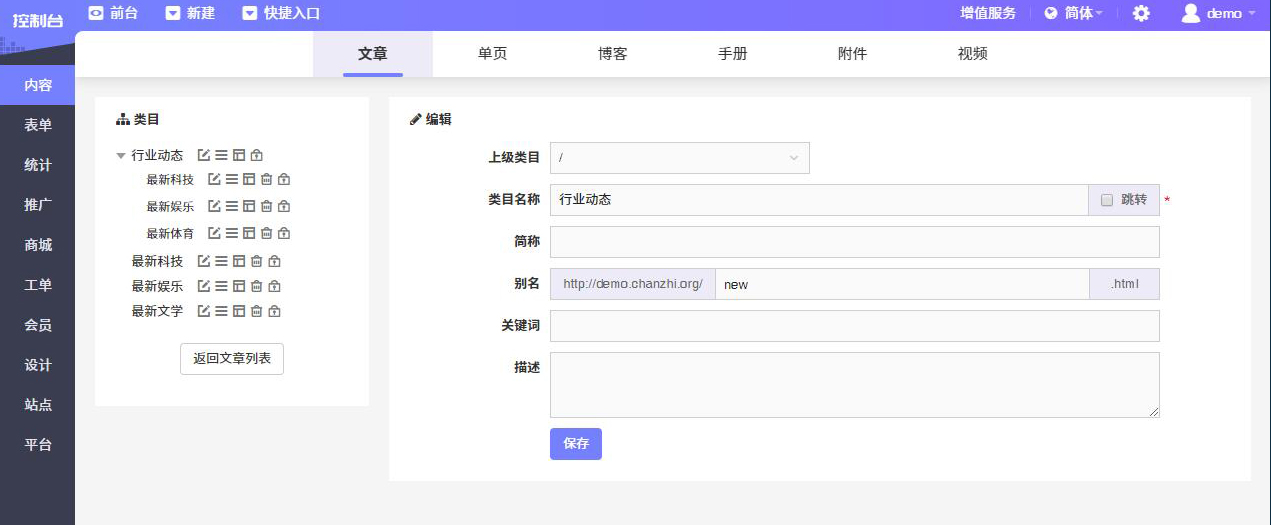Image resolution: width=1271 pixels, height=525 pixels.
Task: Open the layout icon beside 行业动态
Action: (x=238, y=155)
